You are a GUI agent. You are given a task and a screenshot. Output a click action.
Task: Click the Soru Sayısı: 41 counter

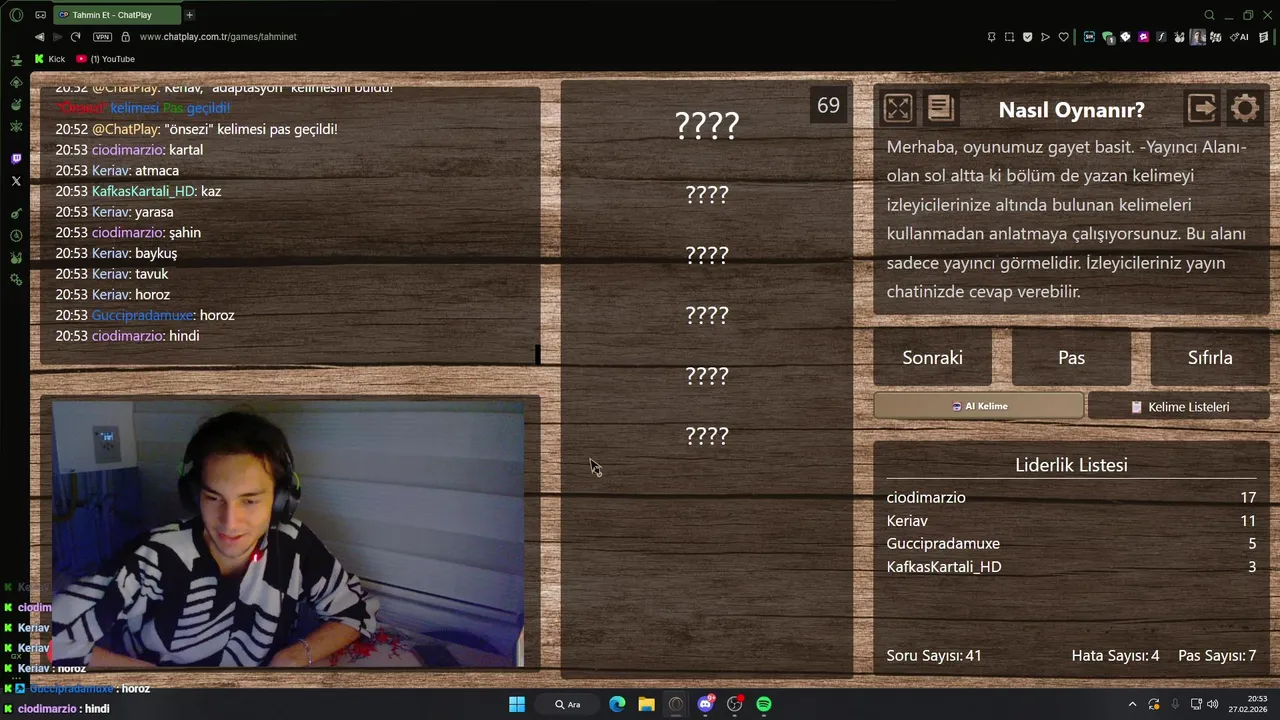click(934, 656)
